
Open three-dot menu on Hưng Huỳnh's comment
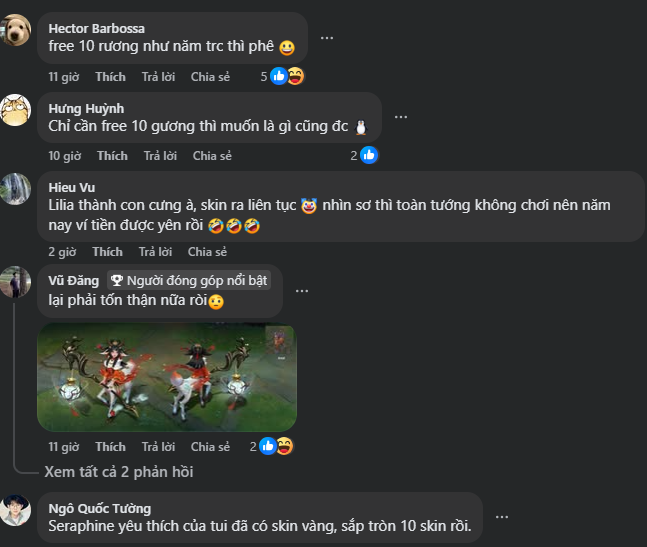[x=401, y=116]
